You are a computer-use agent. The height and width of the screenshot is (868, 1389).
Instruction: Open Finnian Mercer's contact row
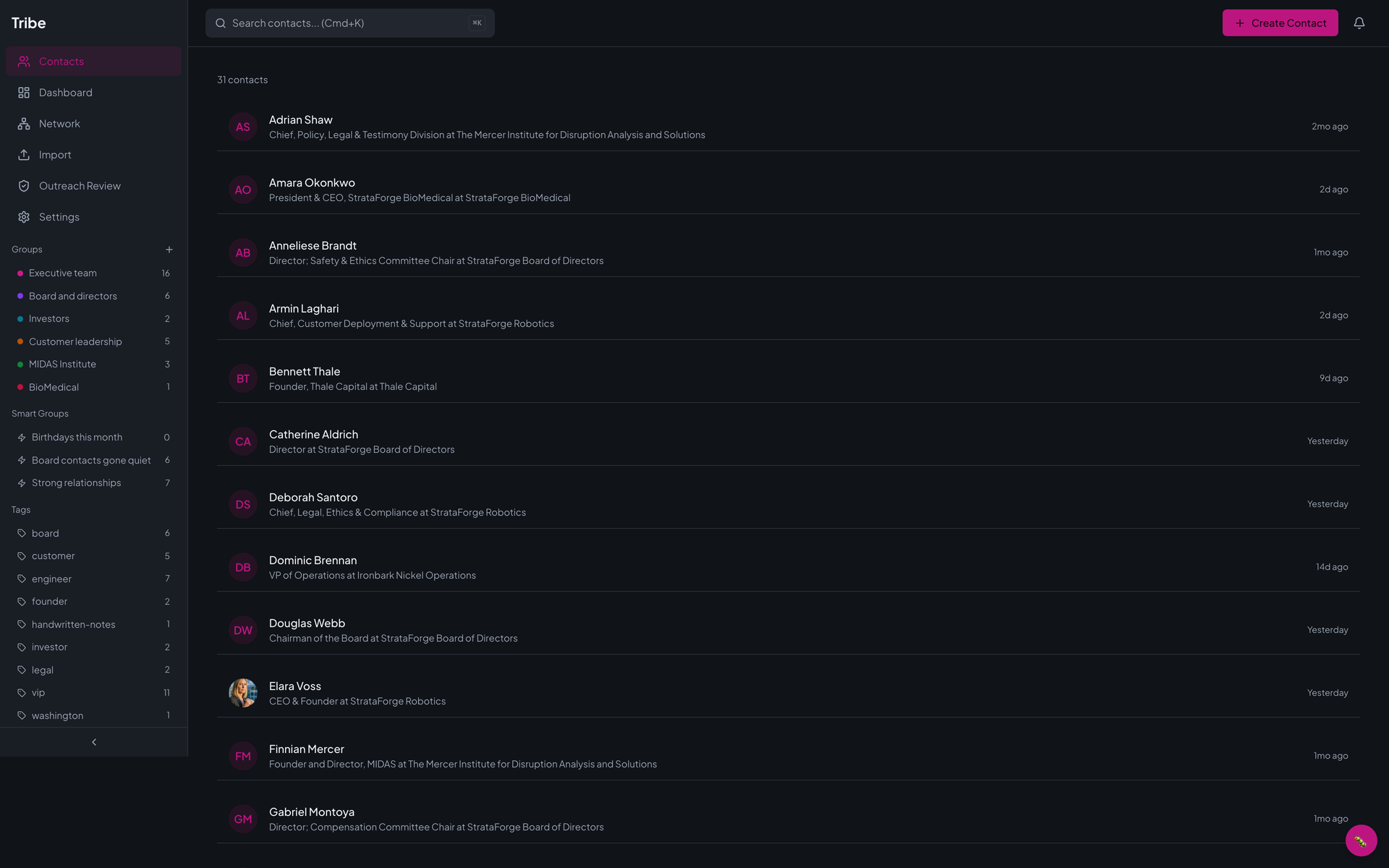pyautogui.click(x=789, y=756)
